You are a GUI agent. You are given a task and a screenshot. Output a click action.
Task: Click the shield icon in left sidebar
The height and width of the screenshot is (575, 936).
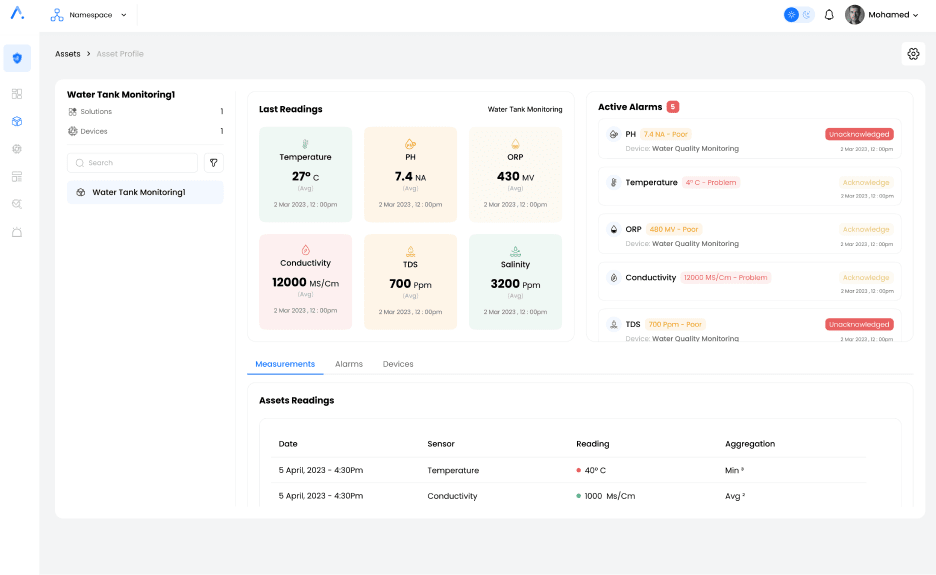pos(17,58)
